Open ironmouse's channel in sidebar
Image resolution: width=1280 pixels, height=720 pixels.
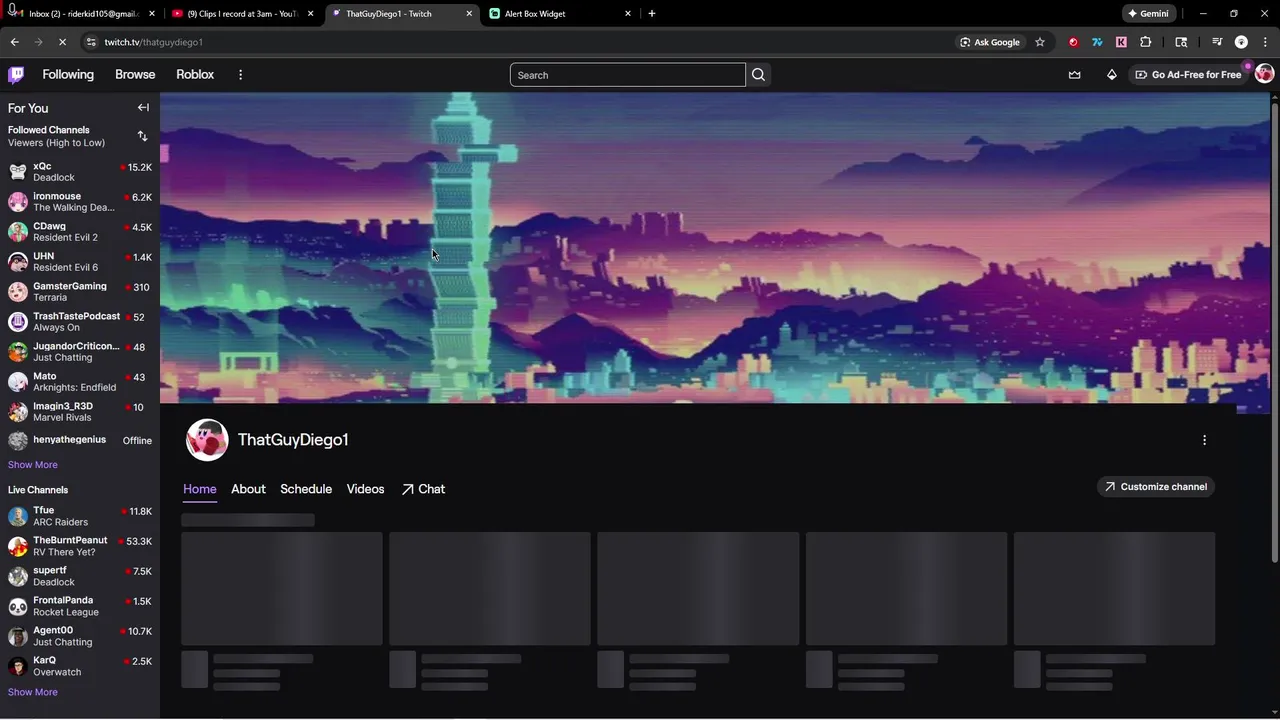[80, 202]
